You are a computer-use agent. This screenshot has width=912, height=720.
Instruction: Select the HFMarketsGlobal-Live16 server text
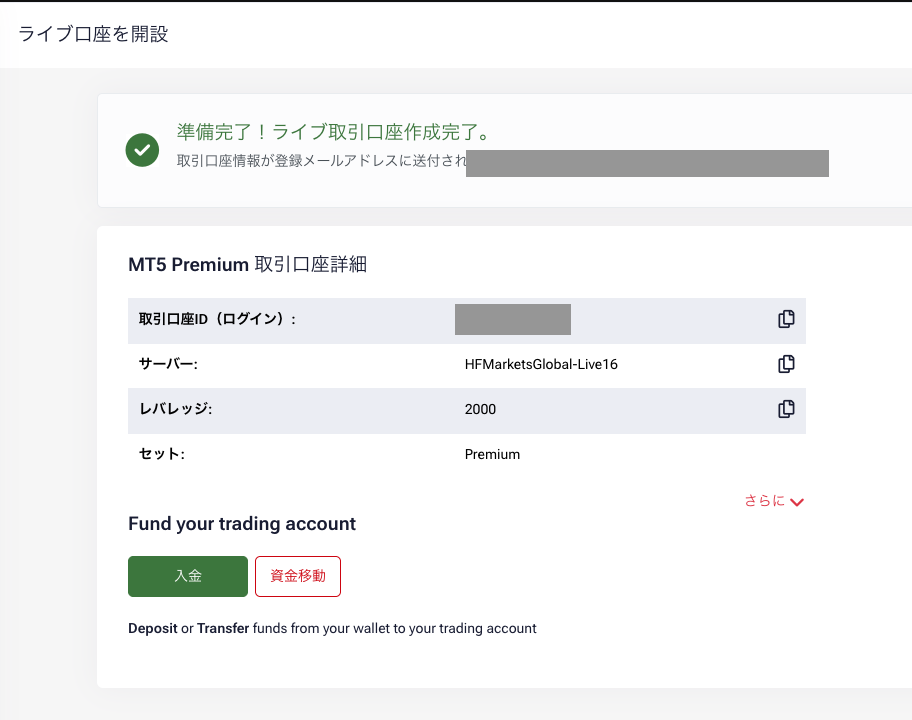541,365
